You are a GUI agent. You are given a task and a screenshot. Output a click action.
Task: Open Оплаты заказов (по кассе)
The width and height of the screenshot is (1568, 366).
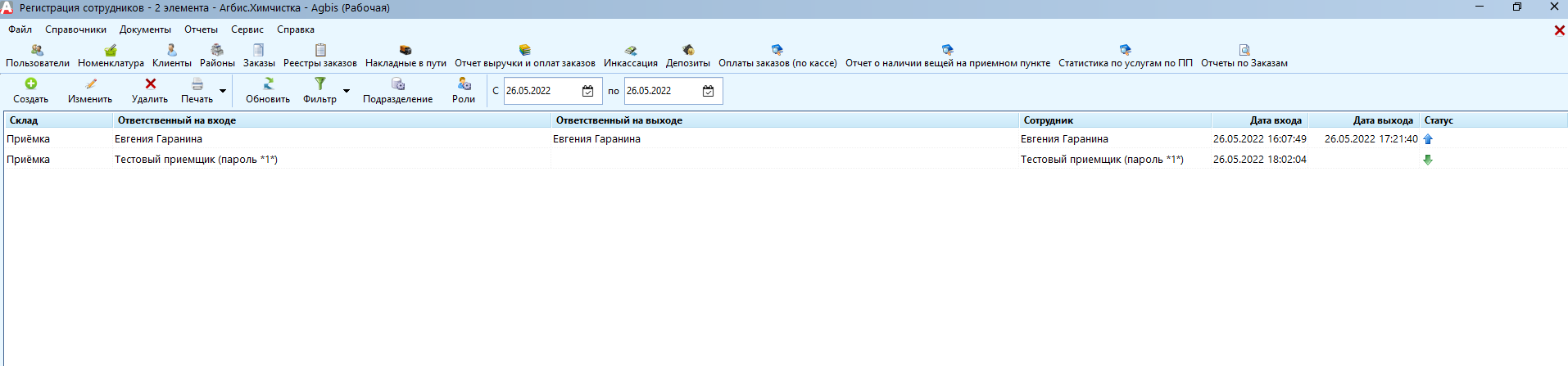777,56
